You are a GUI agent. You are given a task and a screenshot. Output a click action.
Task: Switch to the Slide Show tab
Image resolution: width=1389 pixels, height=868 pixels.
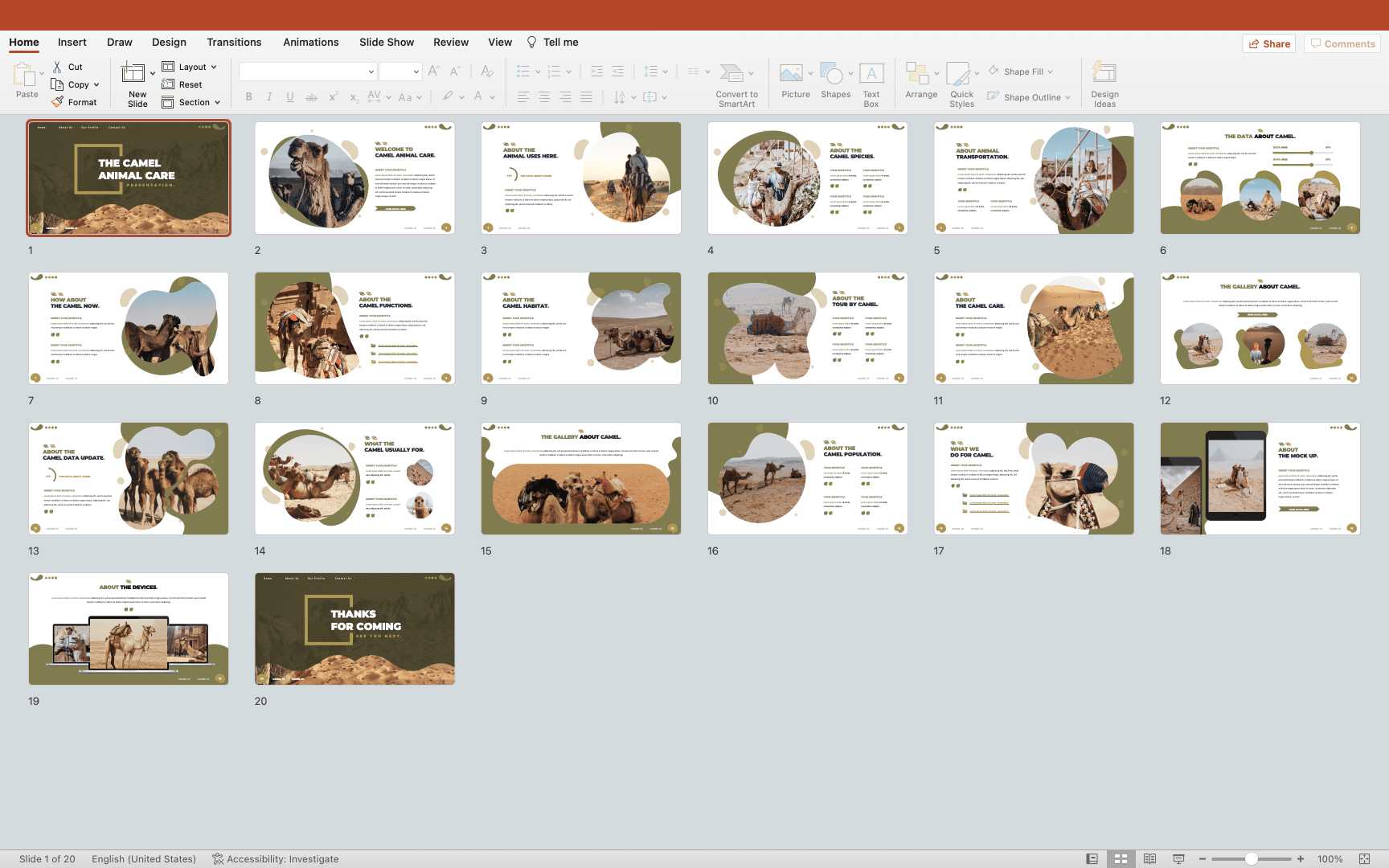[387, 43]
